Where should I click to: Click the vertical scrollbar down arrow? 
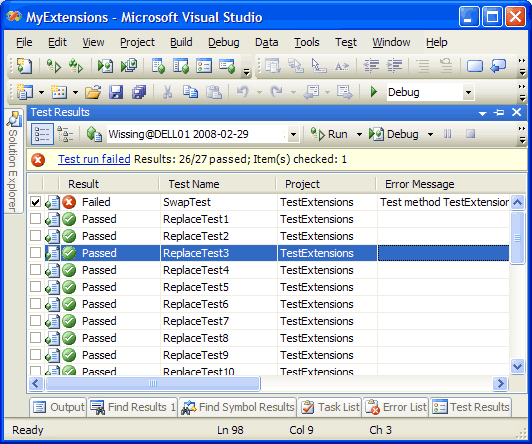pos(518,366)
